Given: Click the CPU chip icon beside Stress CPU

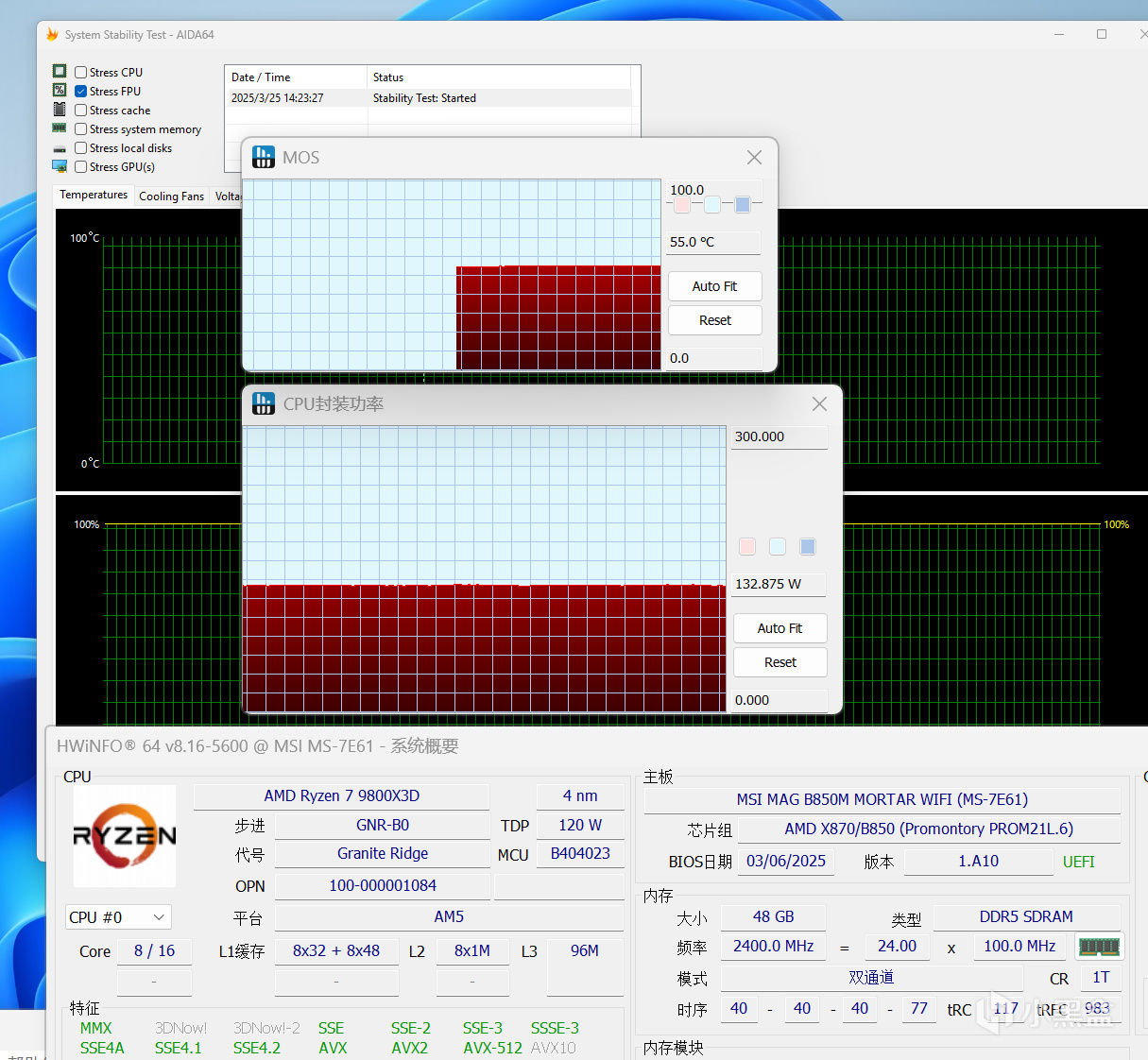Looking at the screenshot, I should 60,72.
